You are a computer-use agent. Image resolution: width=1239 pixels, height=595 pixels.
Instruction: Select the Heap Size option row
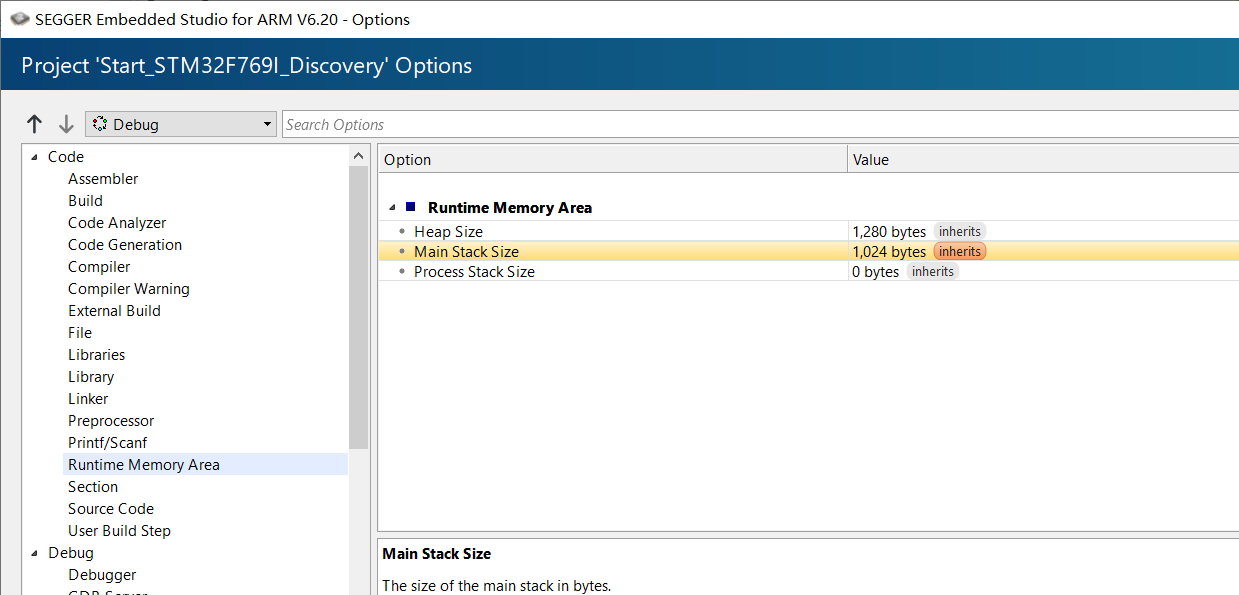point(808,231)
